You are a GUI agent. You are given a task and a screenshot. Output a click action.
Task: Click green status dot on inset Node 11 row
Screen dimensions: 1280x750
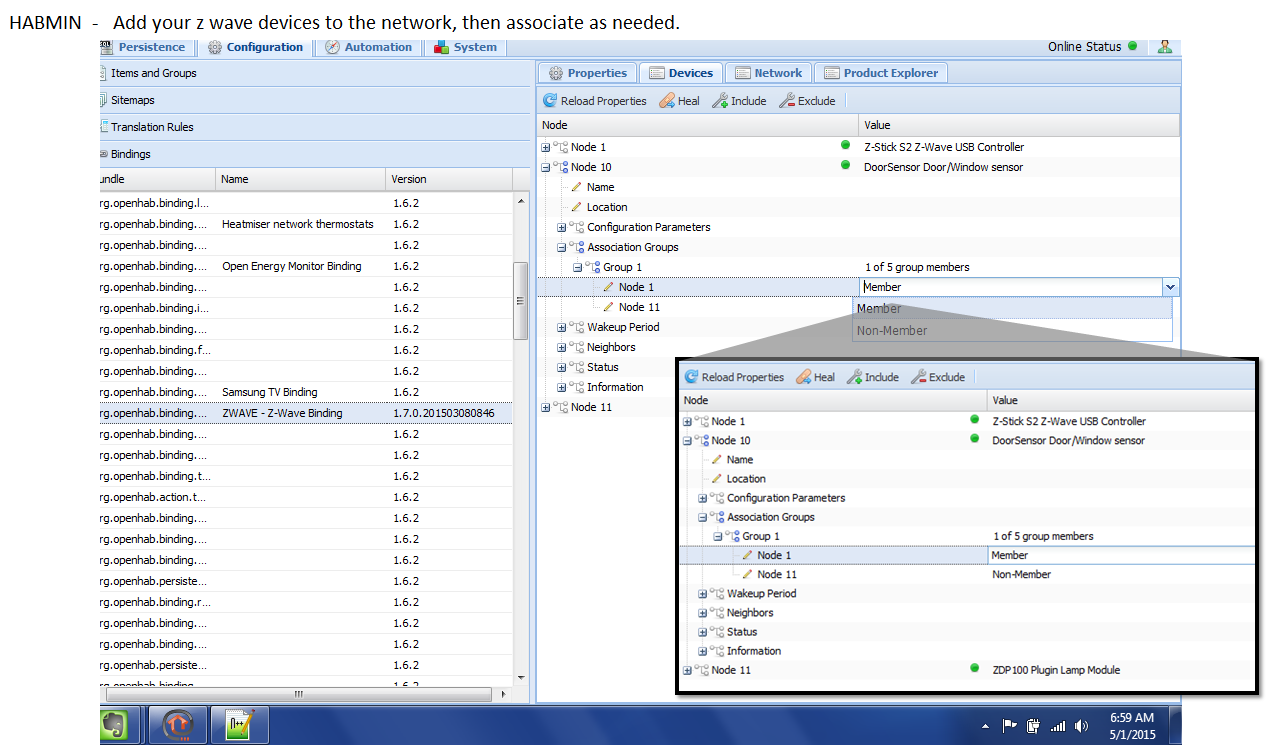click(975, 668)
